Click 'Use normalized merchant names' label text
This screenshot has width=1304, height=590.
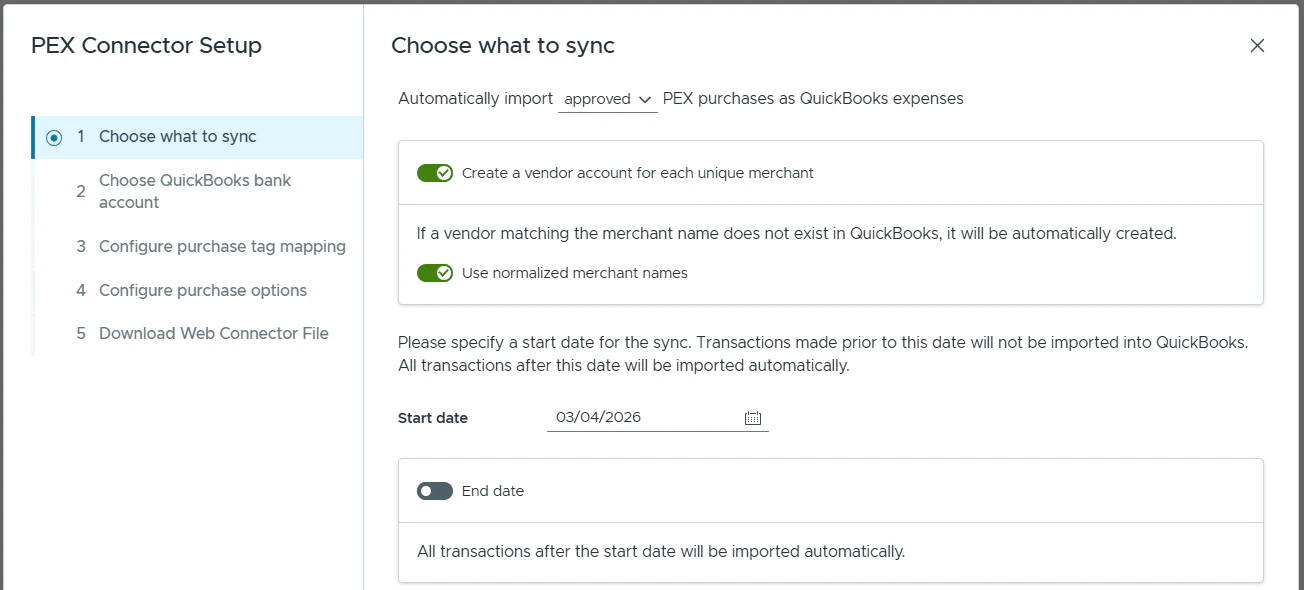click(x=575, y=273)
